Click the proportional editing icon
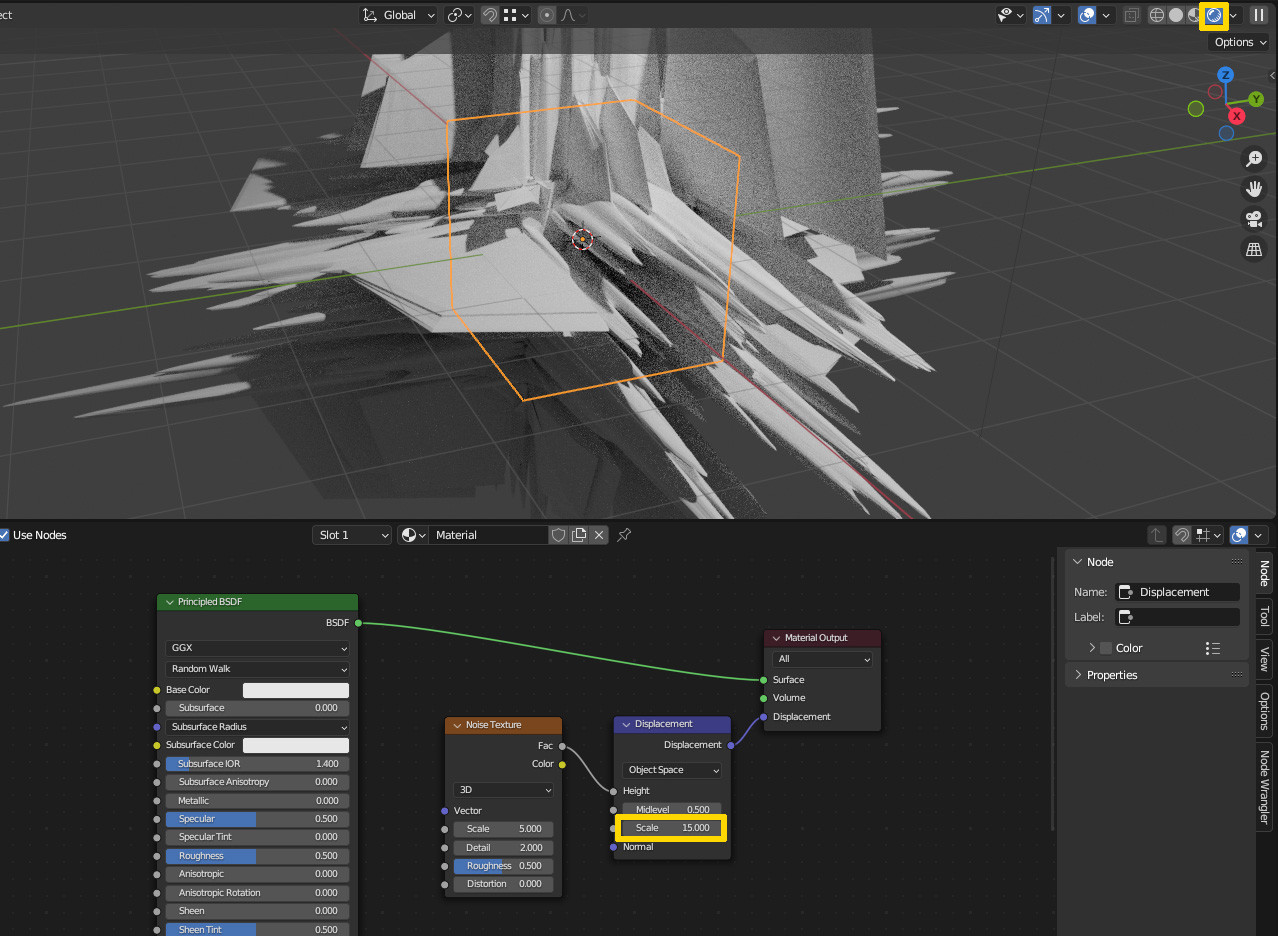 546,14
